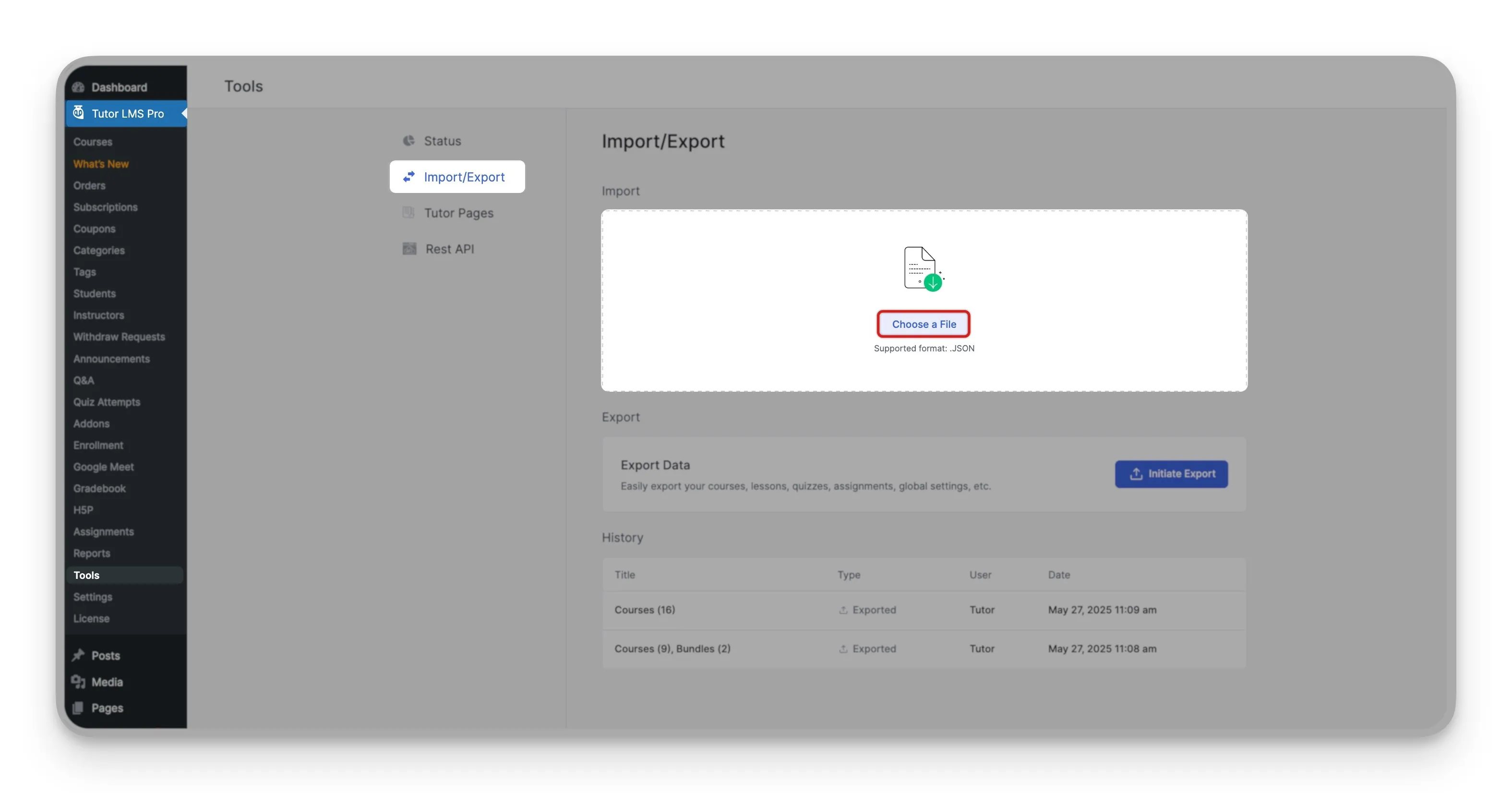Open Q&A in the sidebar

tap(84, 380)
